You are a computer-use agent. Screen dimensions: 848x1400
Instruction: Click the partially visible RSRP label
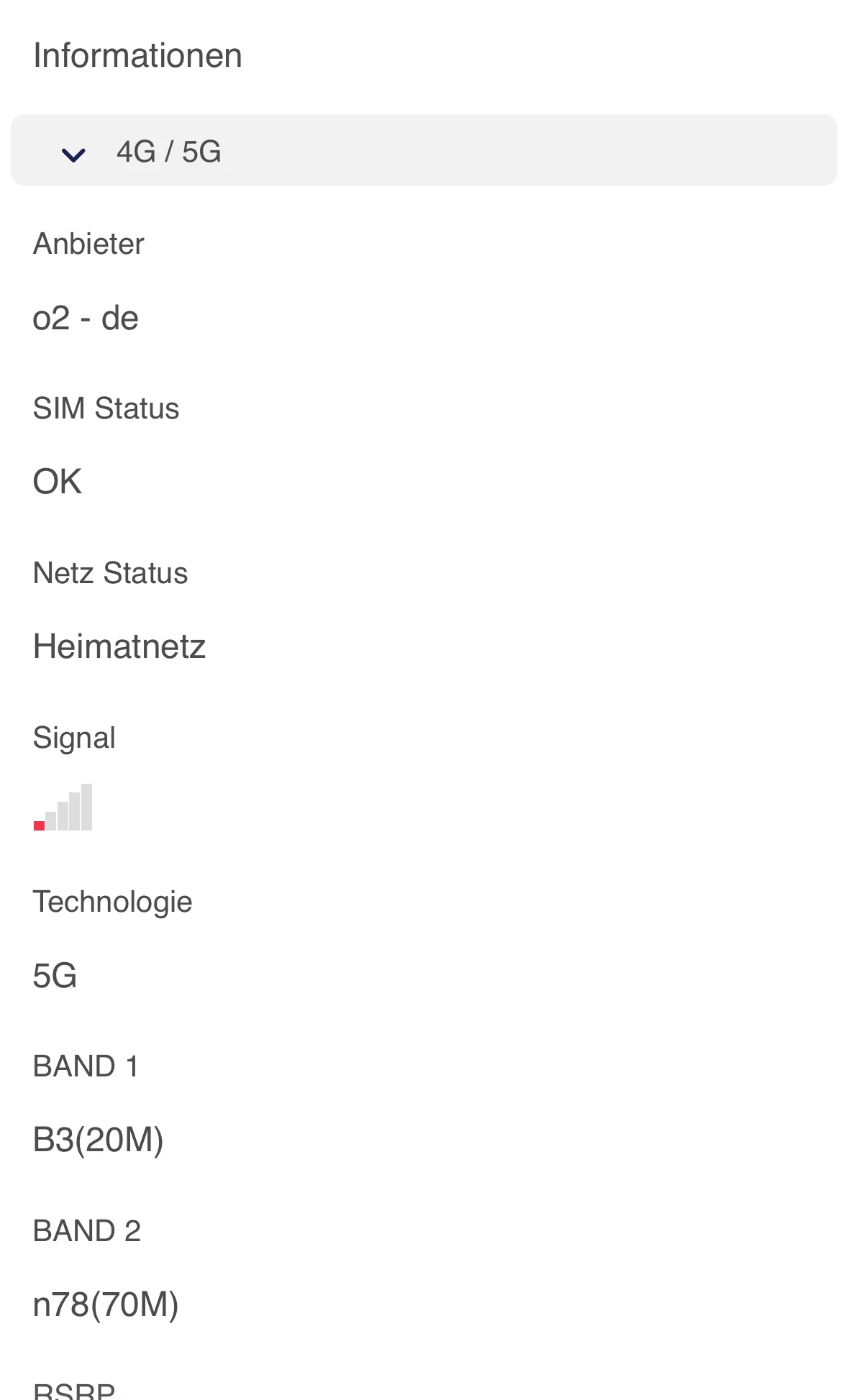click(74, 1391)
